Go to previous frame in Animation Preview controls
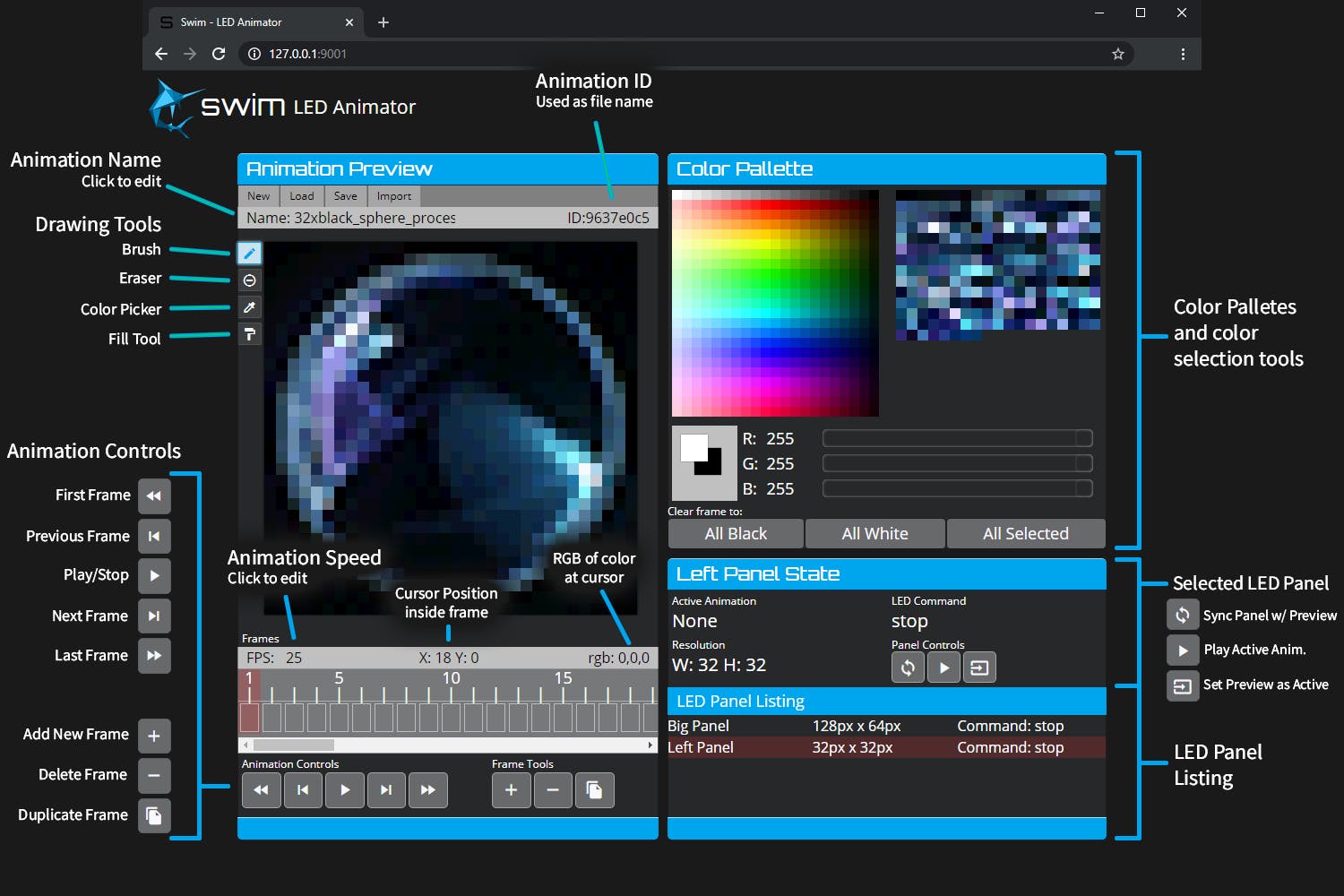Screen dimensions: 1344x896 tap(303, 790)
